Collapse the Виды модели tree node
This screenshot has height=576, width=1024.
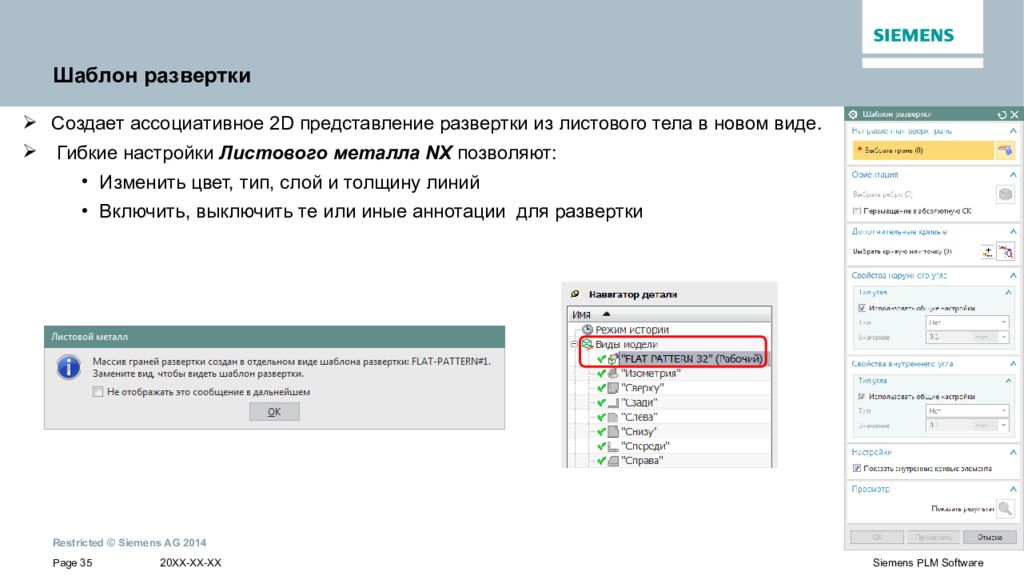click(574, 344)
